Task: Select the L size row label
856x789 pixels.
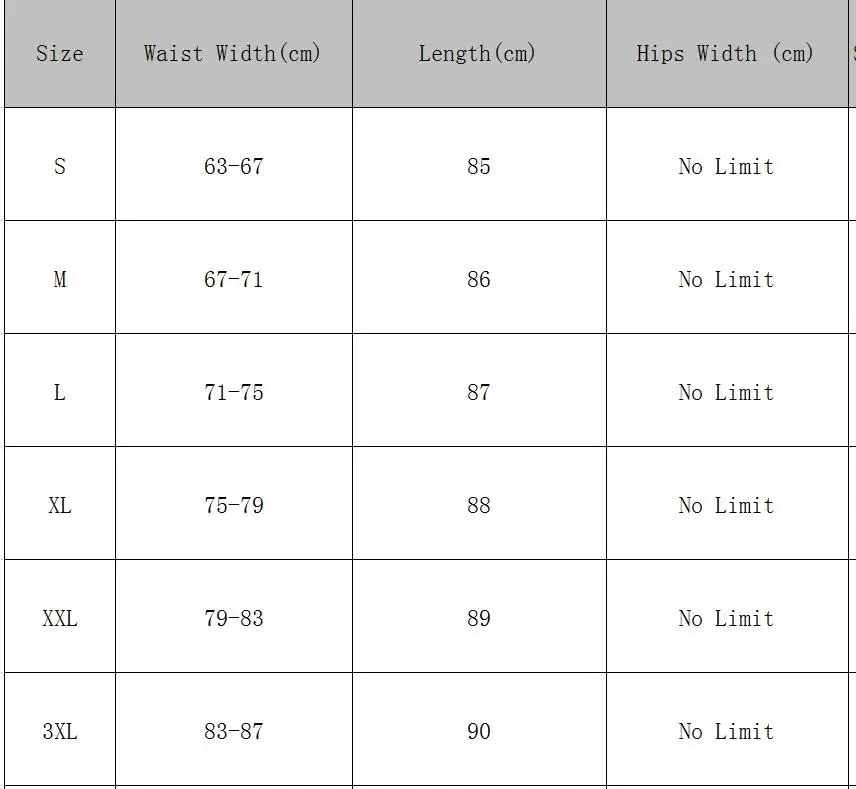Action: click(60, 392)
